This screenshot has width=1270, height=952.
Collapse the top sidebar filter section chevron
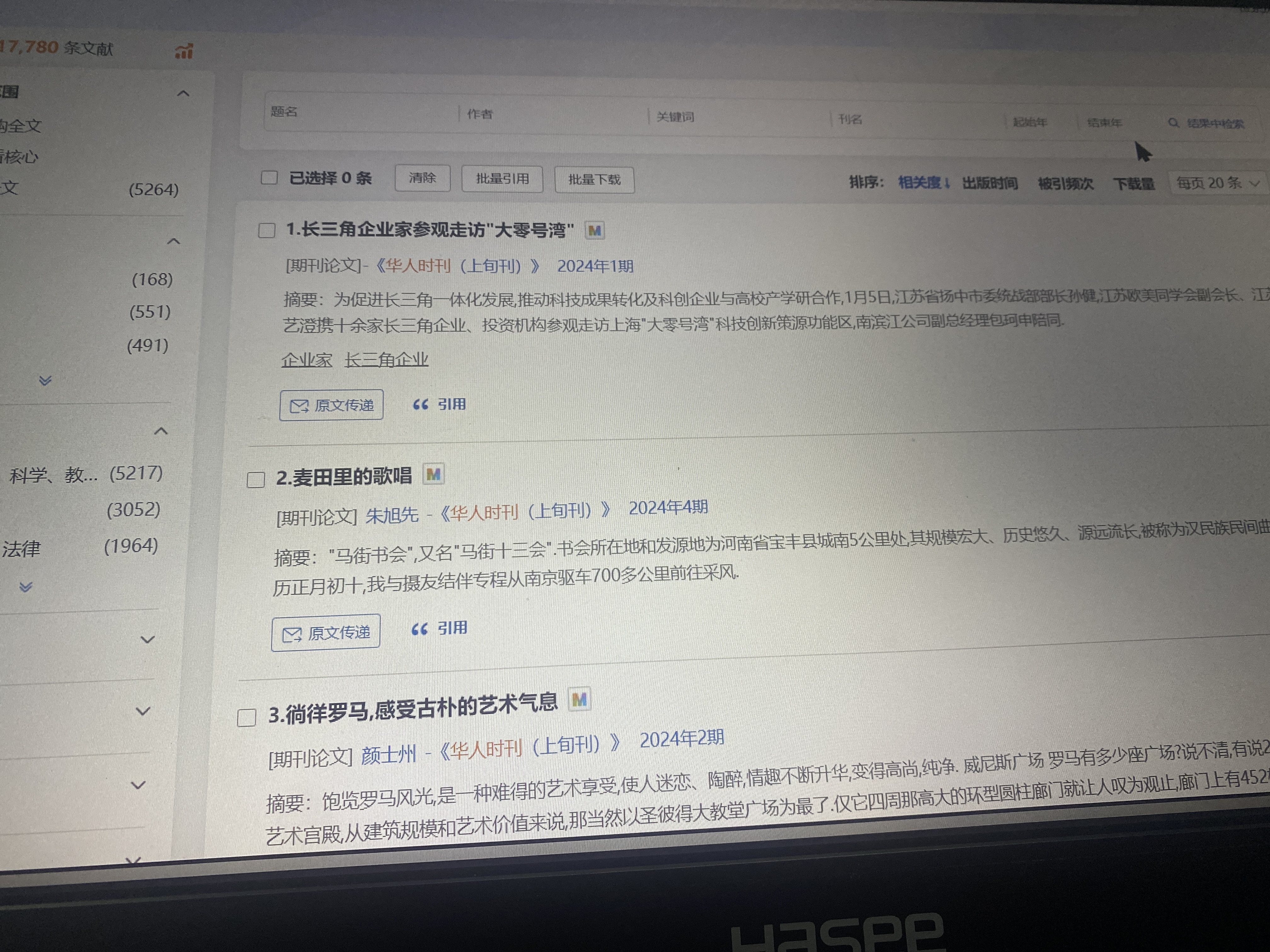click(x=183, y=93)
